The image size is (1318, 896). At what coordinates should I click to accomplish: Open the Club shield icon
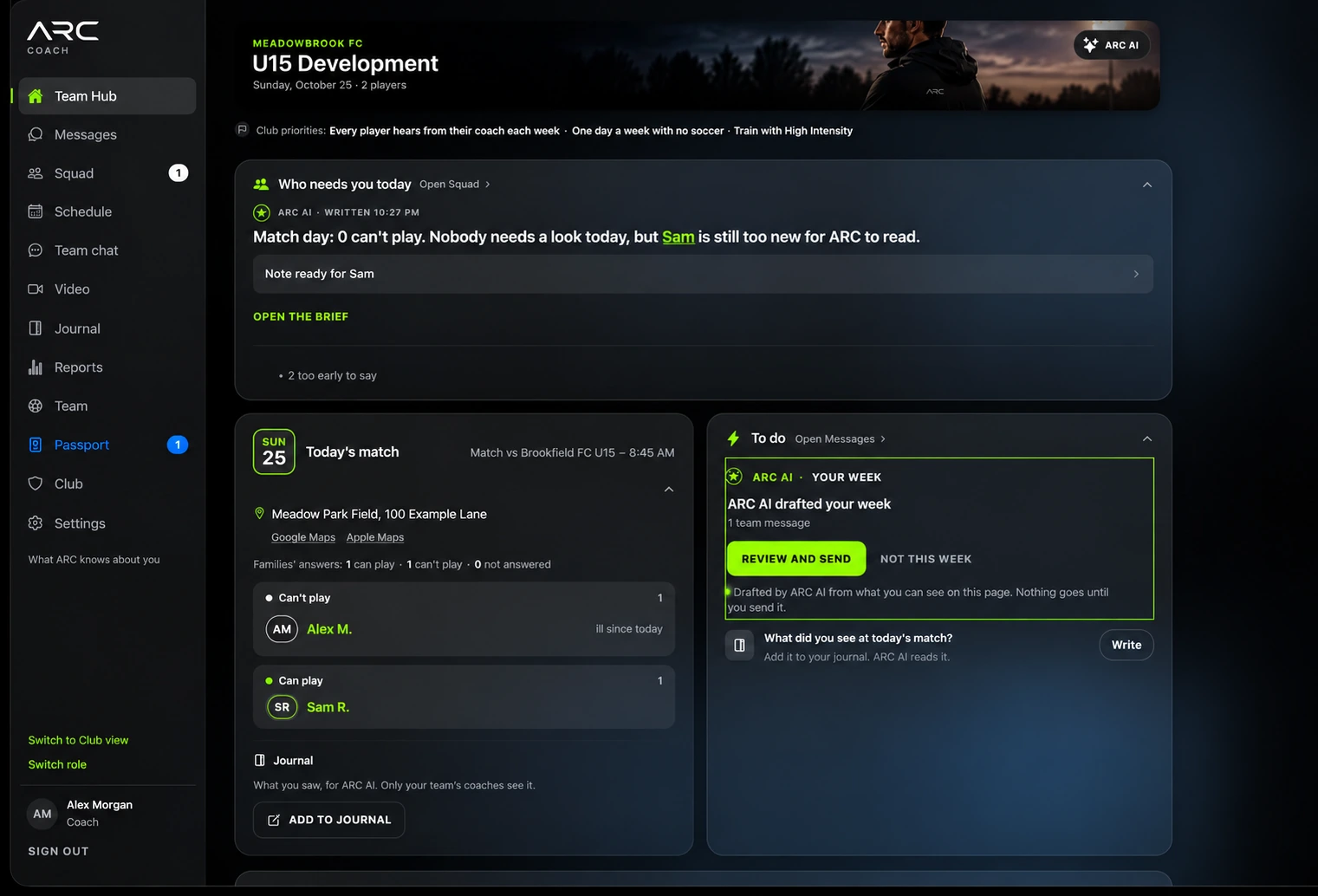36,484
